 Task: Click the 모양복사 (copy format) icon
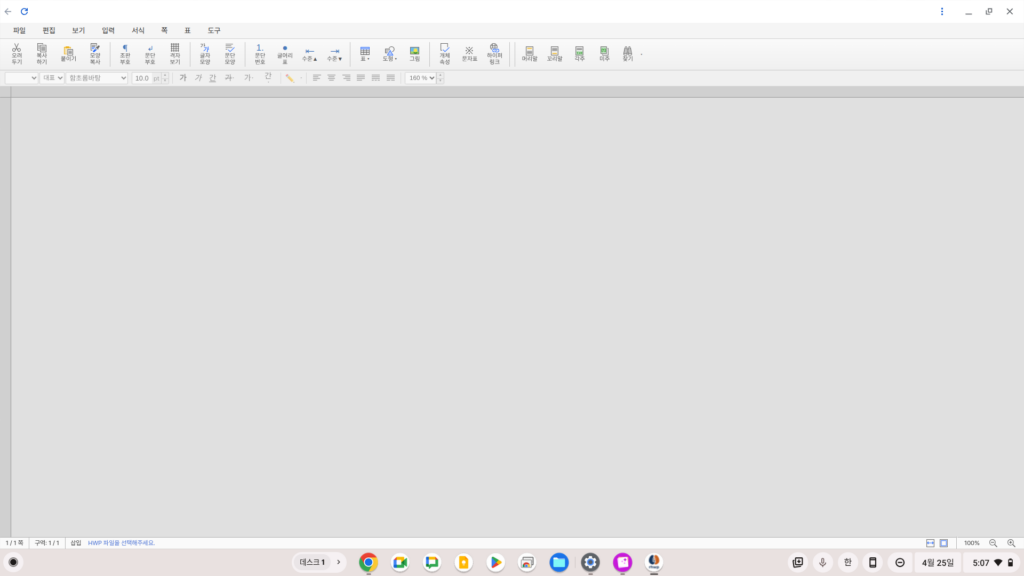[x=95, y=53]
